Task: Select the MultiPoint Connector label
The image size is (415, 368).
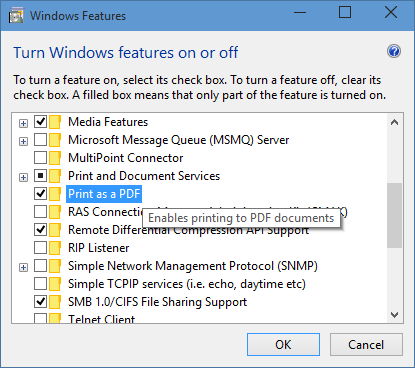Action: point(126,158)
